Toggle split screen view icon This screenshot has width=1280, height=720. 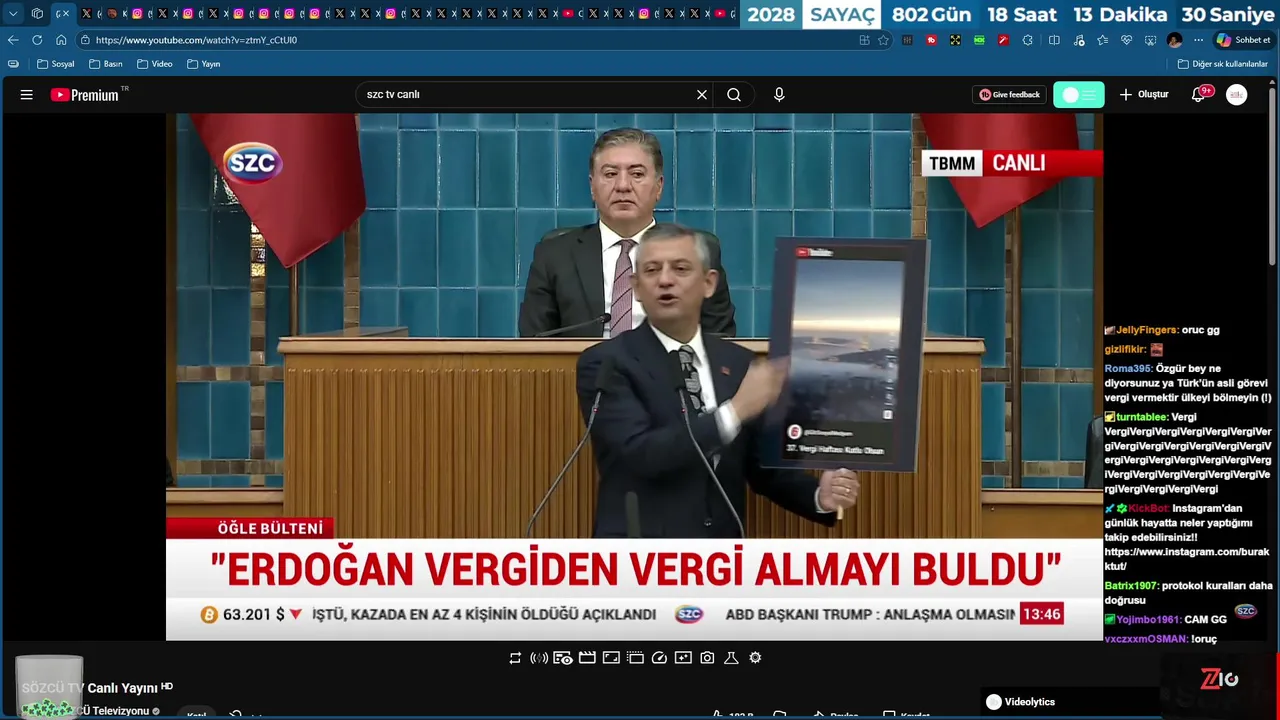(1054, 40)
